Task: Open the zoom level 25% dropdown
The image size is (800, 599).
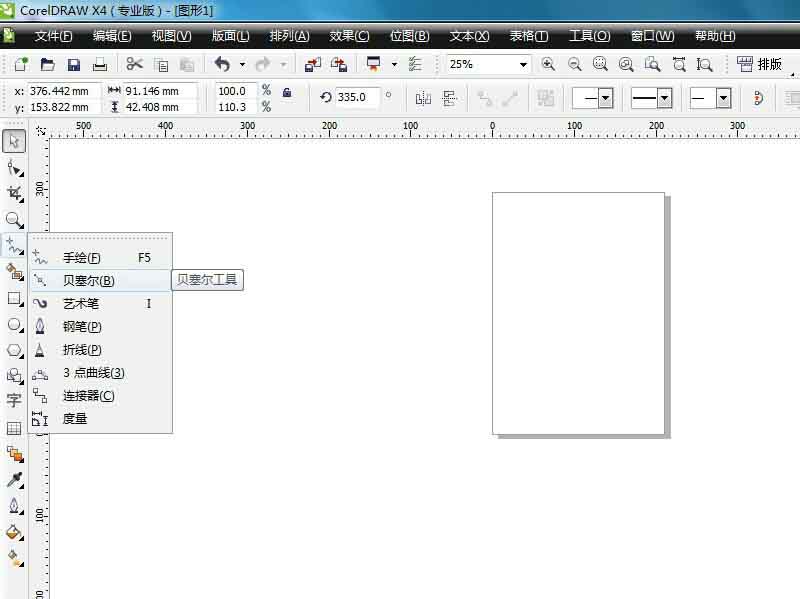Action: [523, 65]
